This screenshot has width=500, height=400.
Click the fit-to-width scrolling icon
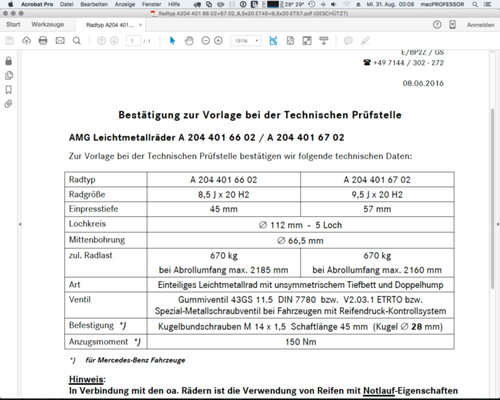(x=273, y=41)
